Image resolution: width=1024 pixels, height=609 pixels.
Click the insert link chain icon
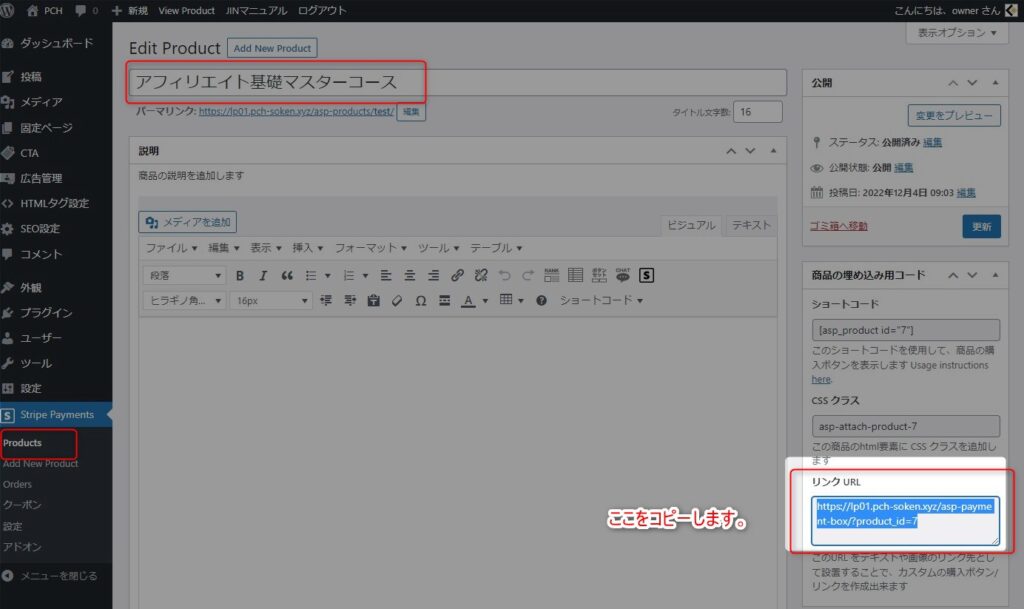457,275
